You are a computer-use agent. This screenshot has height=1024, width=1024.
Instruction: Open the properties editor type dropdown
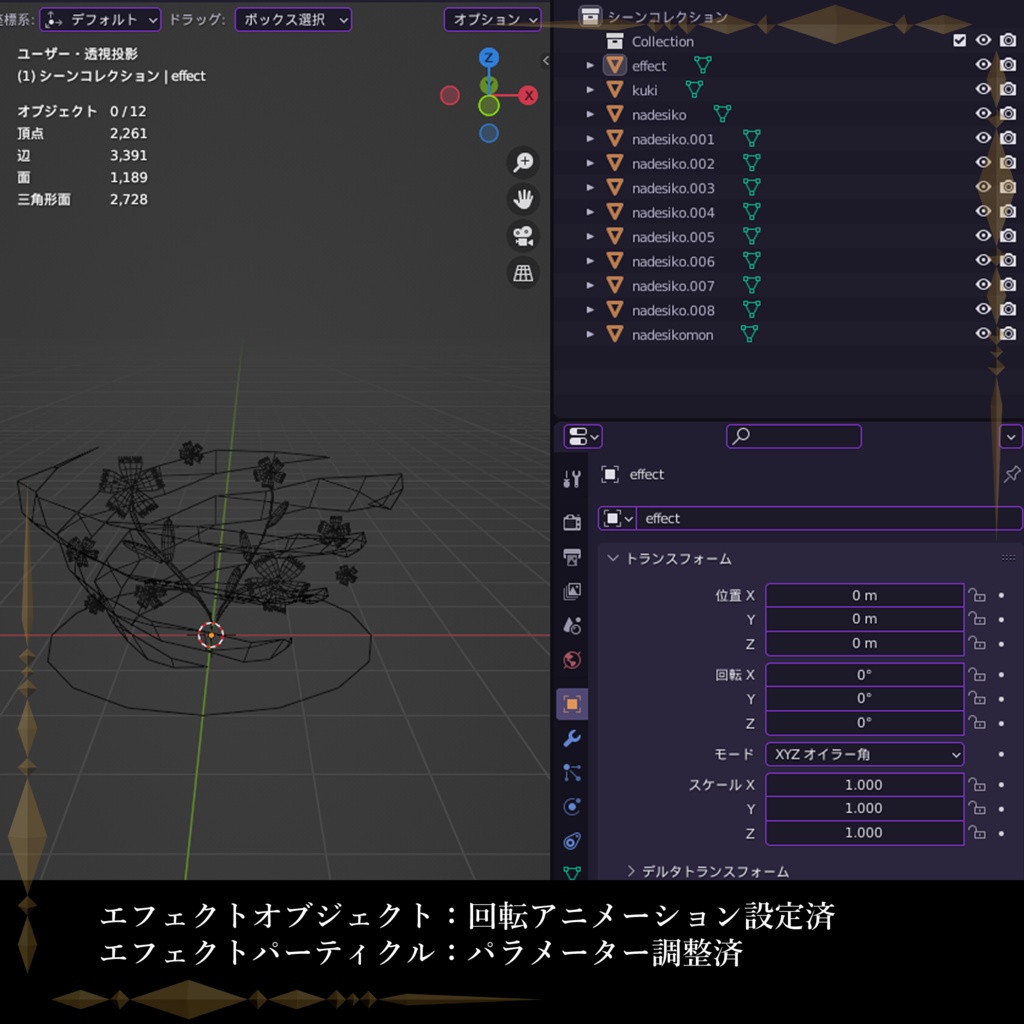tap(583, 436)
